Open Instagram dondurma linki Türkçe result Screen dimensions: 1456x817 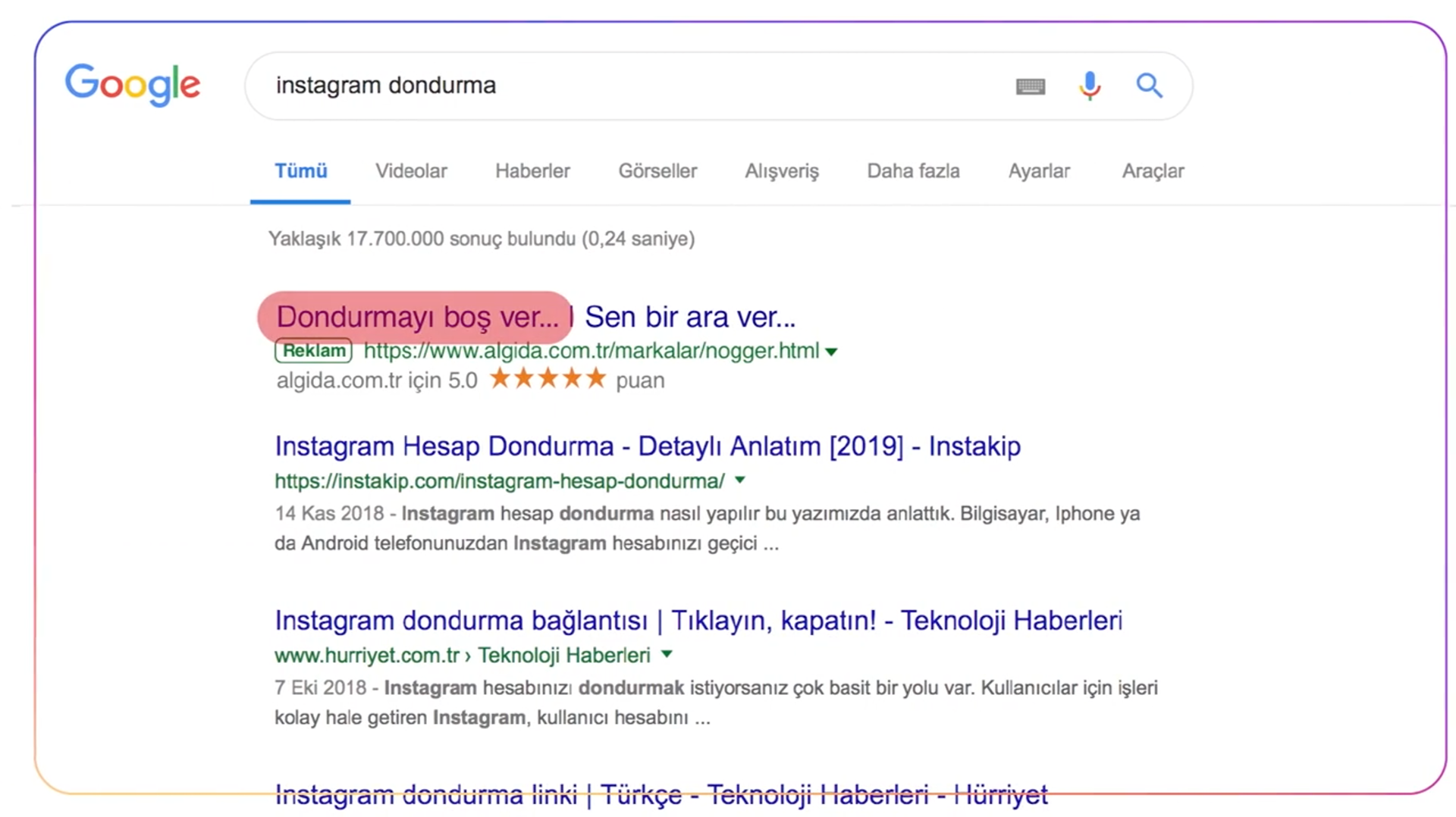(661, 795)
